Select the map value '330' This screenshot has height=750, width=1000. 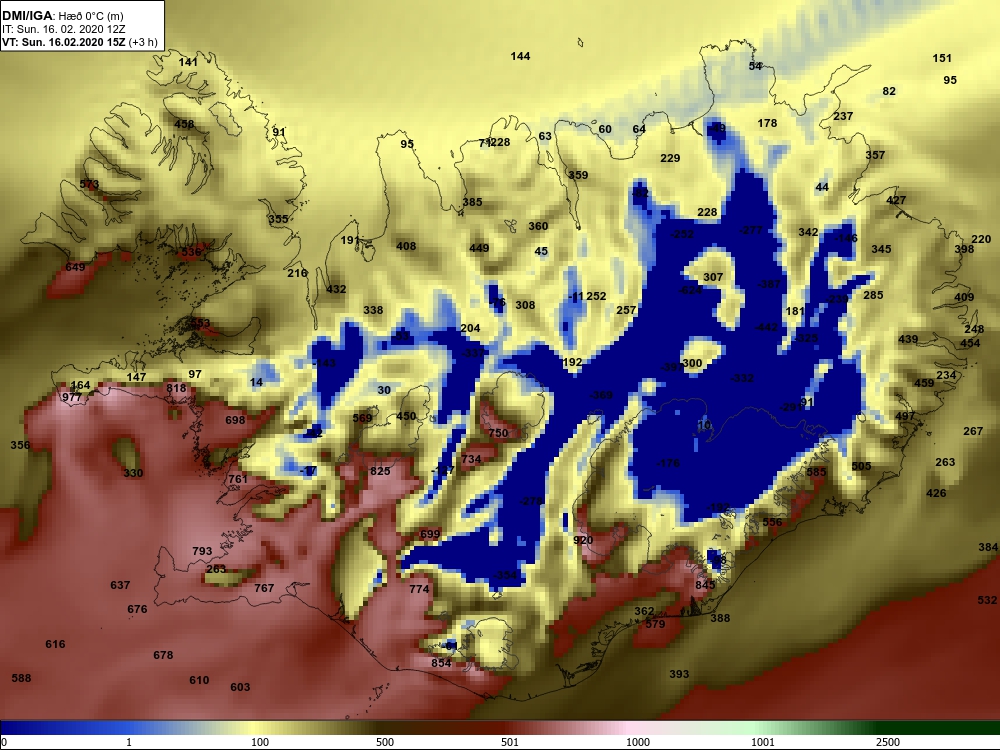133,473
